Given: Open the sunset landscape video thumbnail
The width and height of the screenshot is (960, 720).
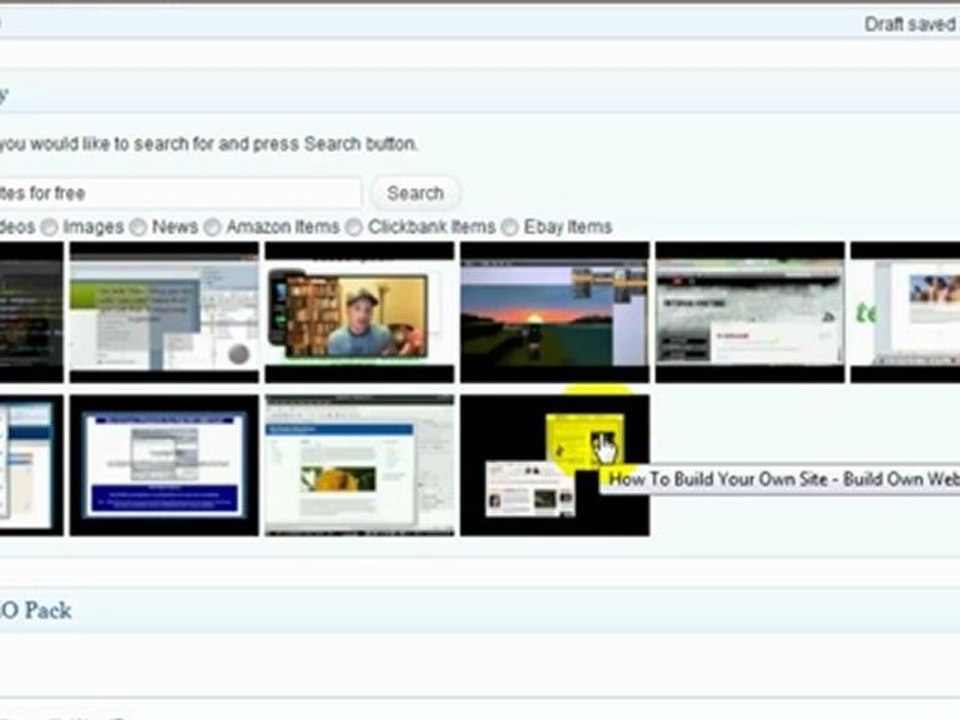Looking at the screenshot, I should pyautogui.click(x=555, y=312).
